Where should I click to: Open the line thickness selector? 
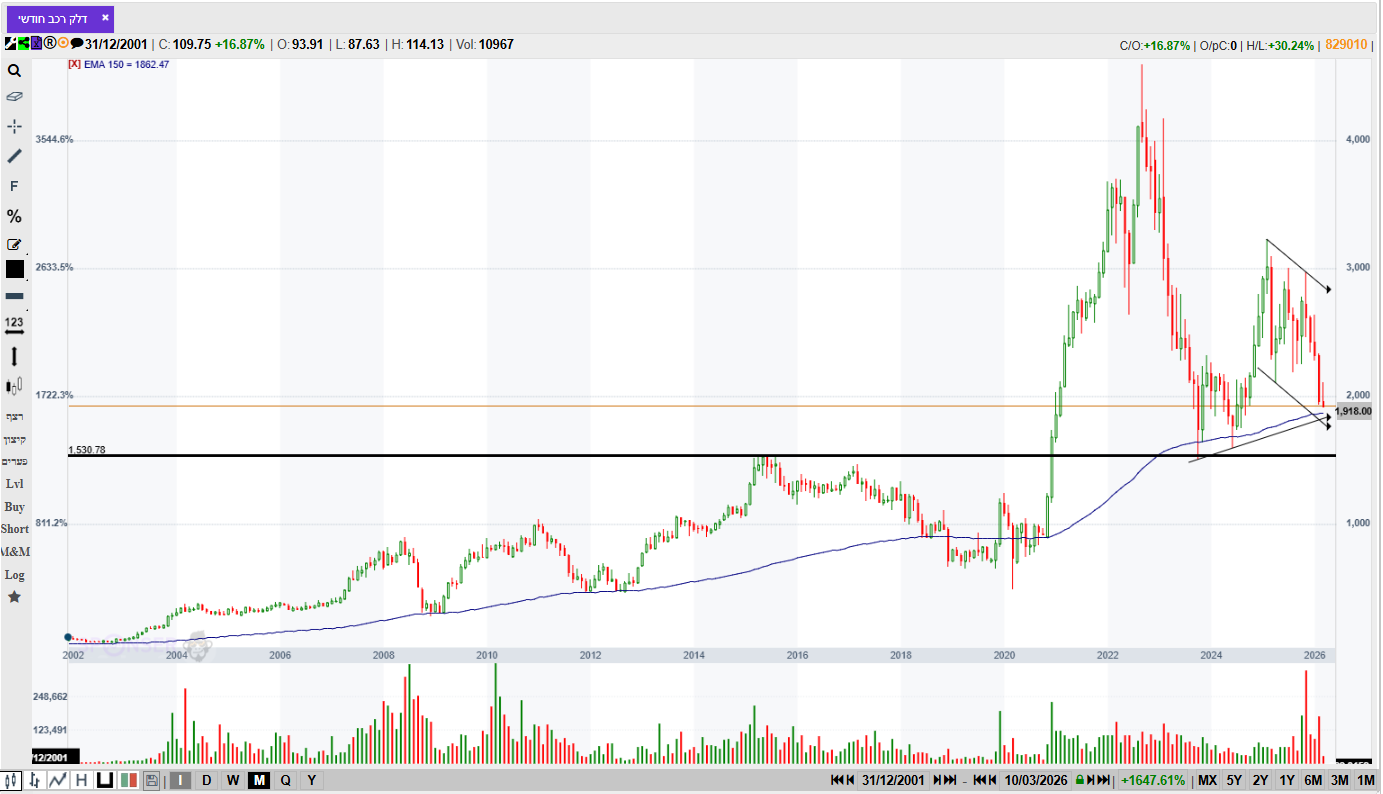point(14,296)
